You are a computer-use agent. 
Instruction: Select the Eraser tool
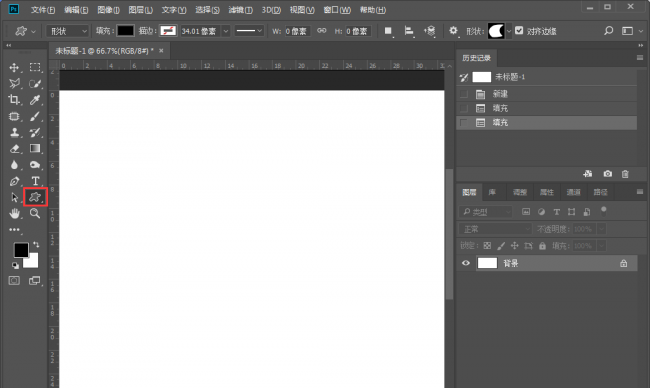point(14,149)
